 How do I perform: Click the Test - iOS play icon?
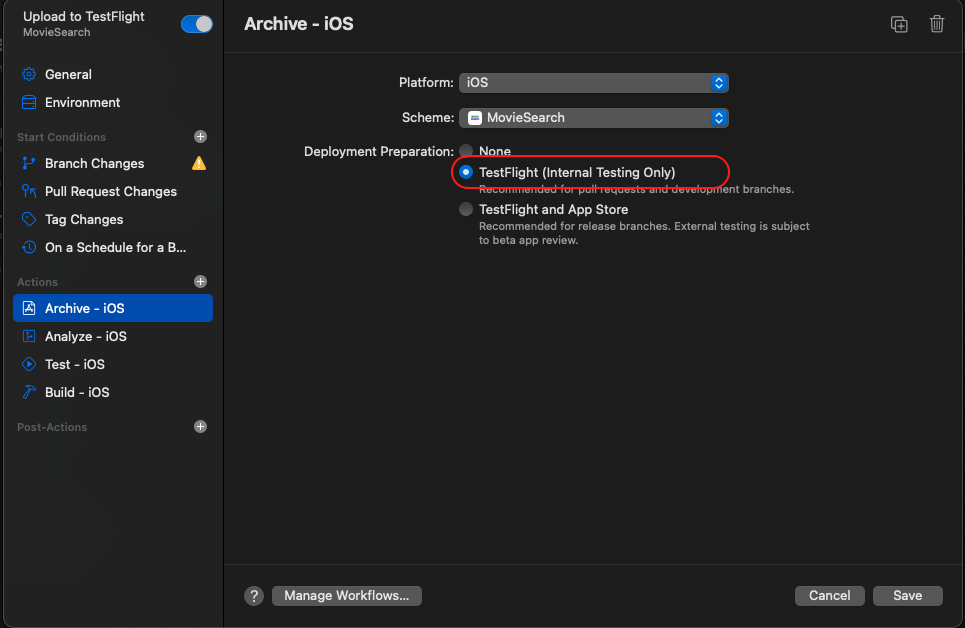pos(29,364)
